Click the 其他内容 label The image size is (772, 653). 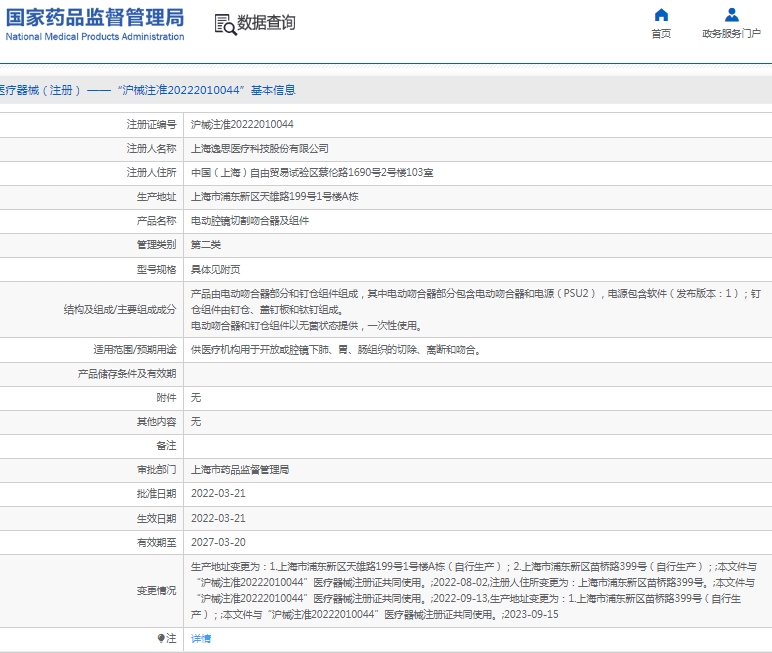(x=157, y=422)
